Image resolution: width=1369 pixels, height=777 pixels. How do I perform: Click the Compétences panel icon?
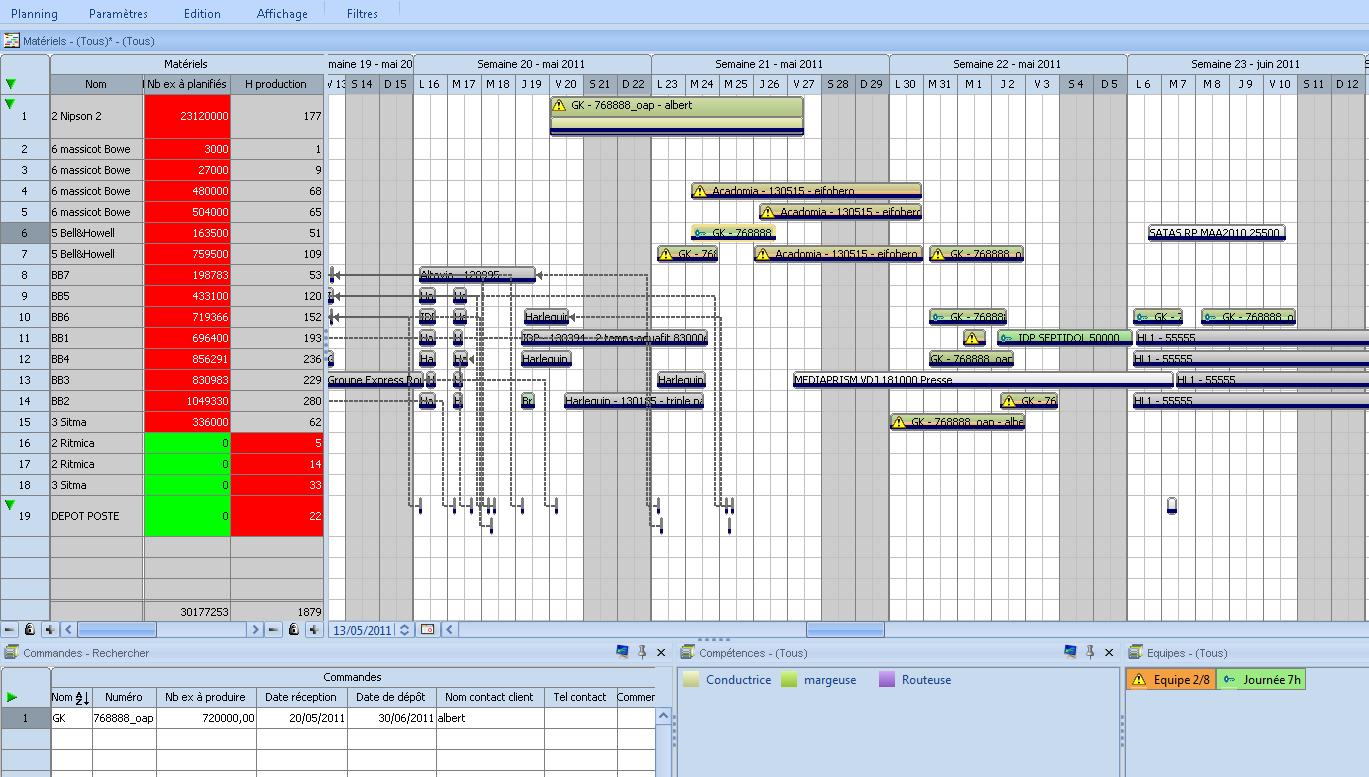point(687,653)
